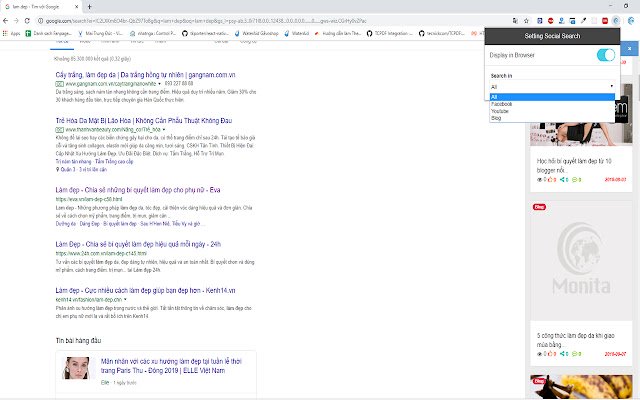Click the like icon under Học hỏi bí quyết card

click(550, 180)
